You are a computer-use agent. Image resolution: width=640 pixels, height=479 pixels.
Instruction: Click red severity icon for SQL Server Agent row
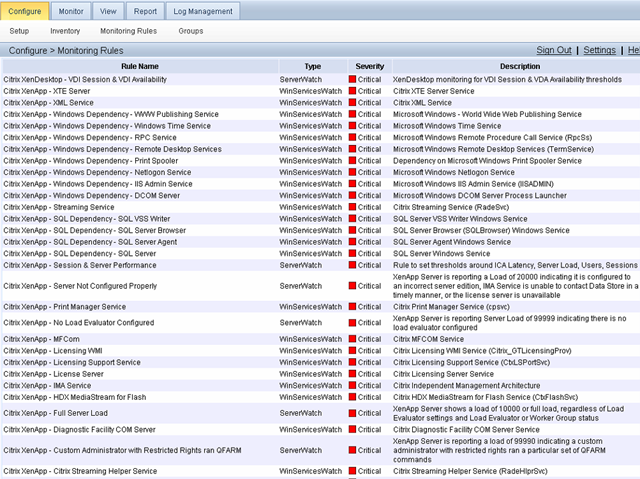[x=352, y=242]
